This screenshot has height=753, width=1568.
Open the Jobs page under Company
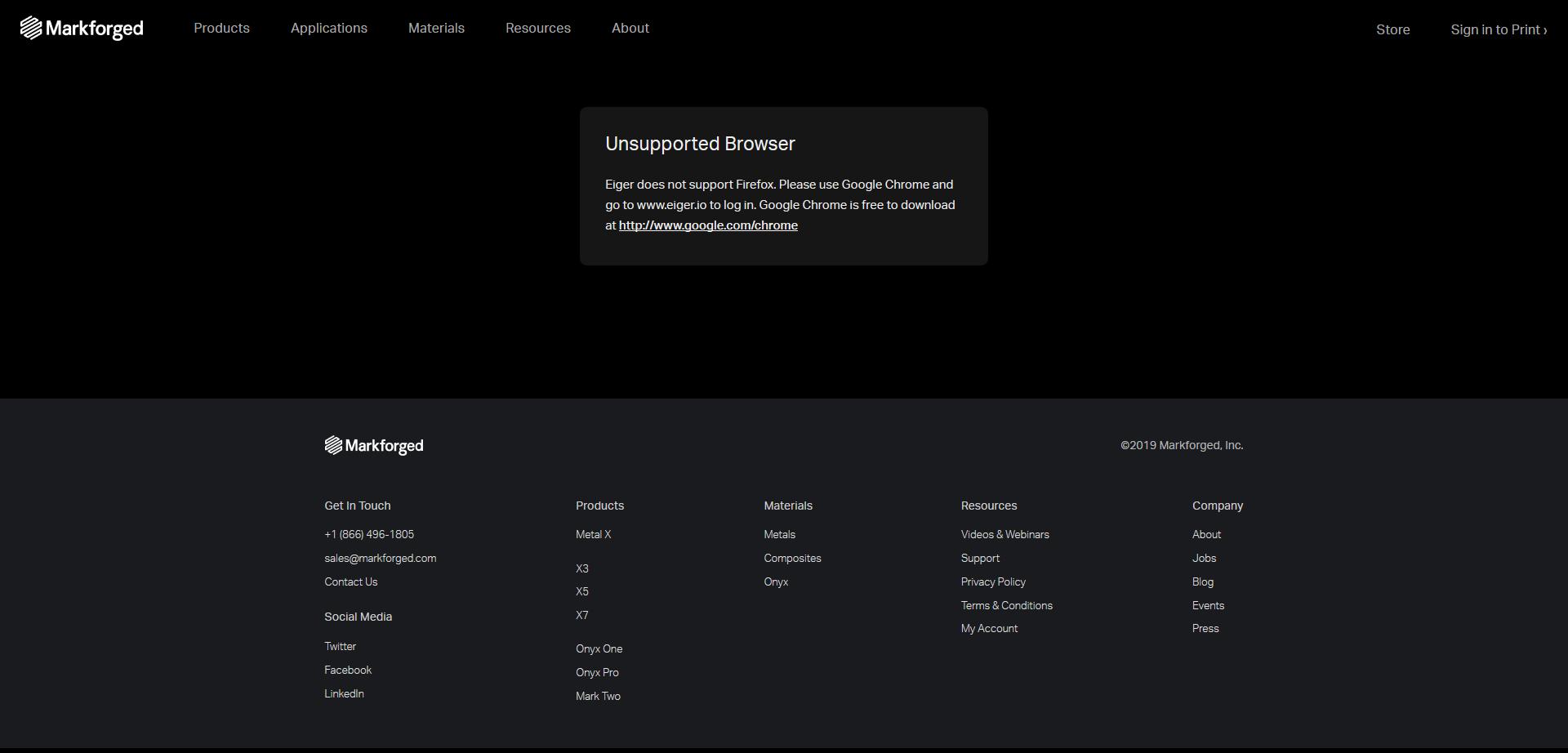[1203, 558]
